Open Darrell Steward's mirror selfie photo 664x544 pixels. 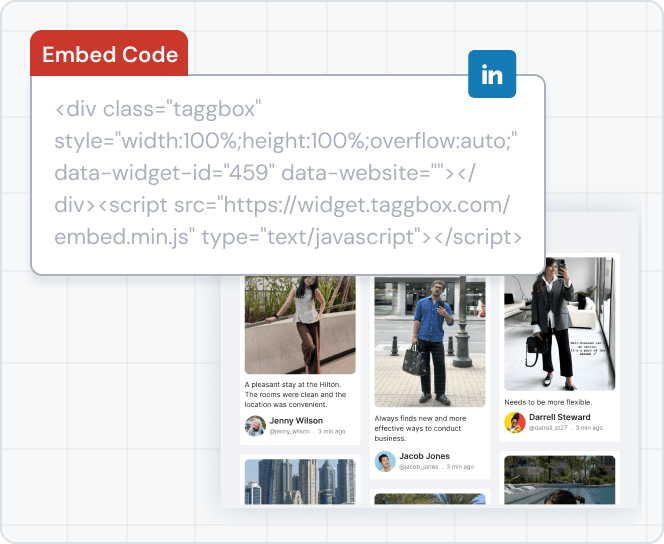point(559,324)
